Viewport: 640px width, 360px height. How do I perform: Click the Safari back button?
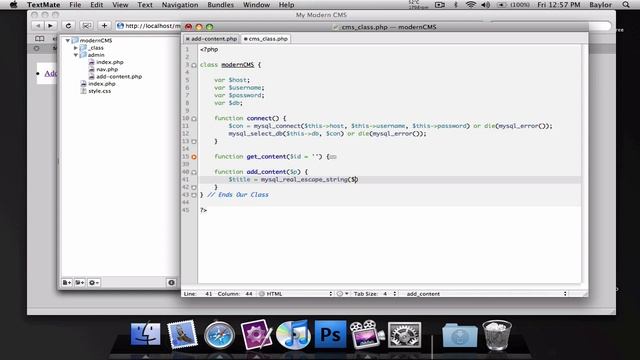(38, 26)
